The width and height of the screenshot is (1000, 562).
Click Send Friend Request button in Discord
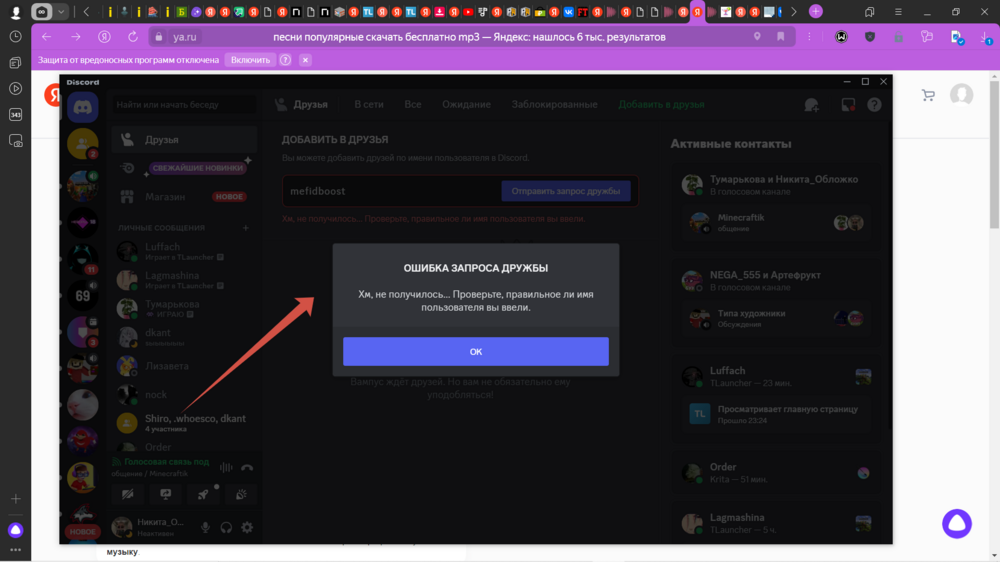(x=566, y=191)
